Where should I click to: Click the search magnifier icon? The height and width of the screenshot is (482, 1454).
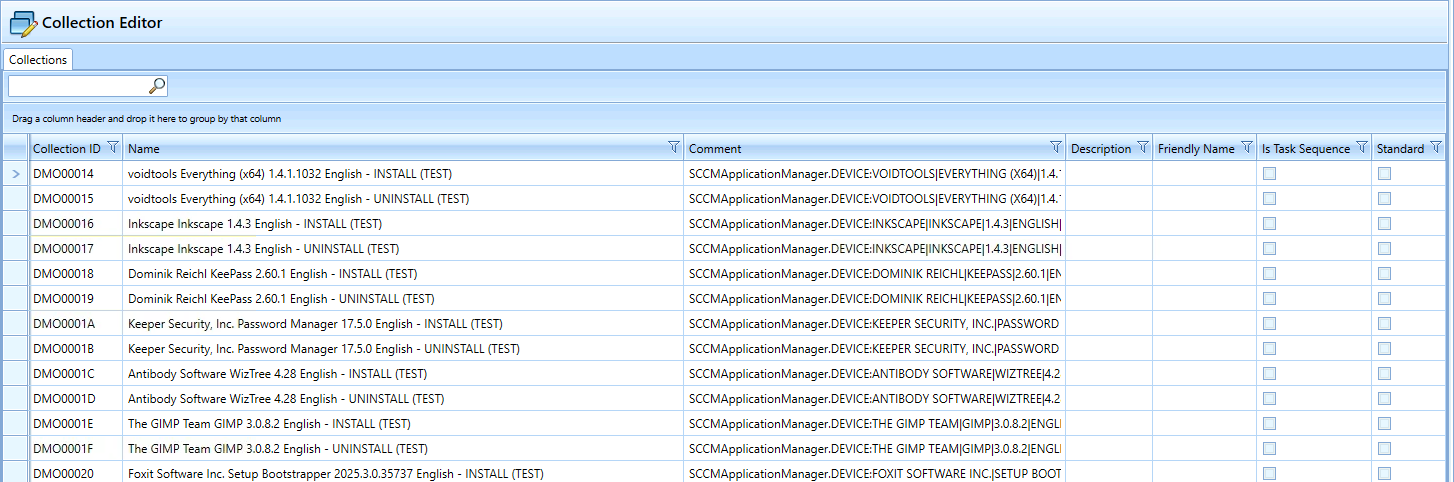156,86
